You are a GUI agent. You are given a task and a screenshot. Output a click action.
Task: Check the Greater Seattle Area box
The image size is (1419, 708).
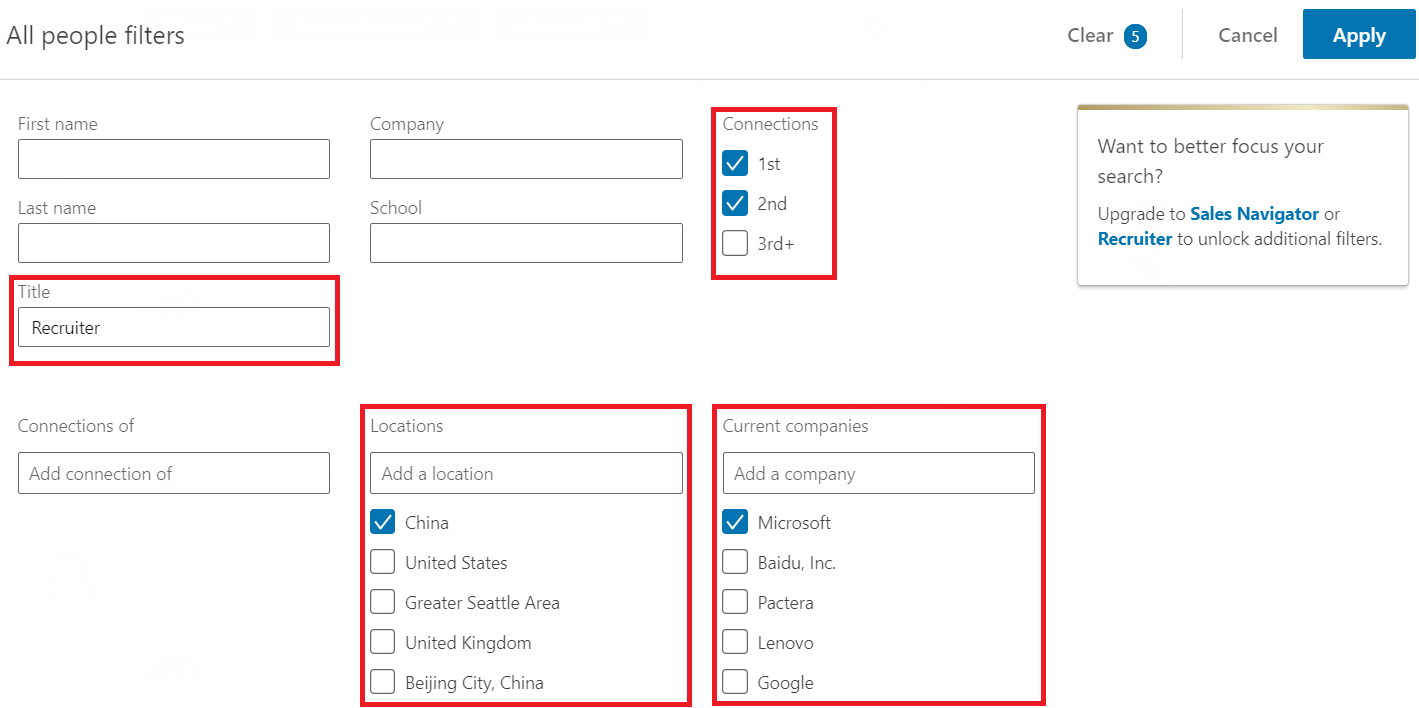tap(382, 602)
